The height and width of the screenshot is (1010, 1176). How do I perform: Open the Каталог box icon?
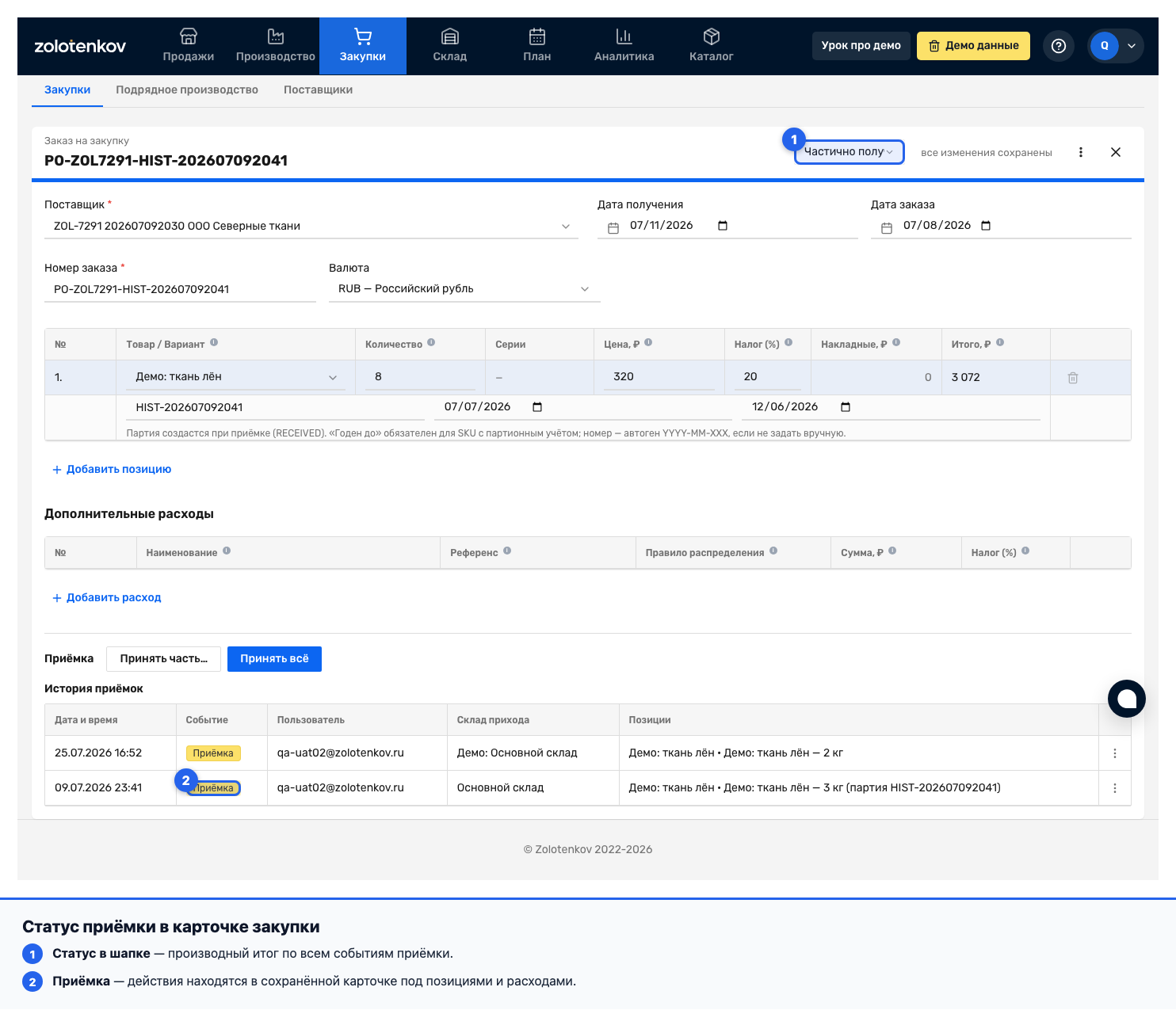click(711, 36)
